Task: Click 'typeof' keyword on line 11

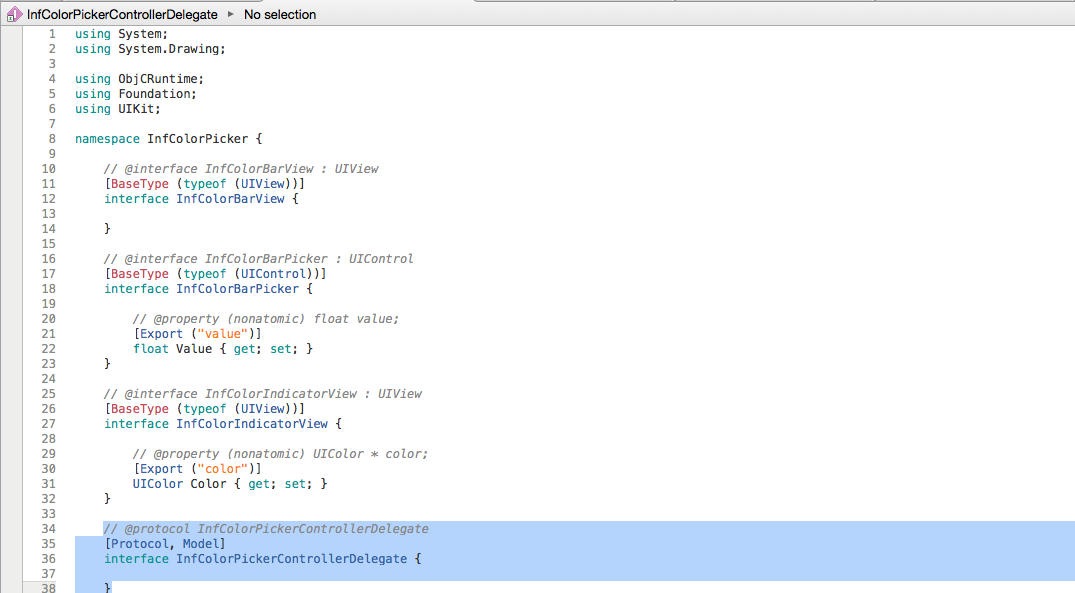Action: click(x=205, y=184)
